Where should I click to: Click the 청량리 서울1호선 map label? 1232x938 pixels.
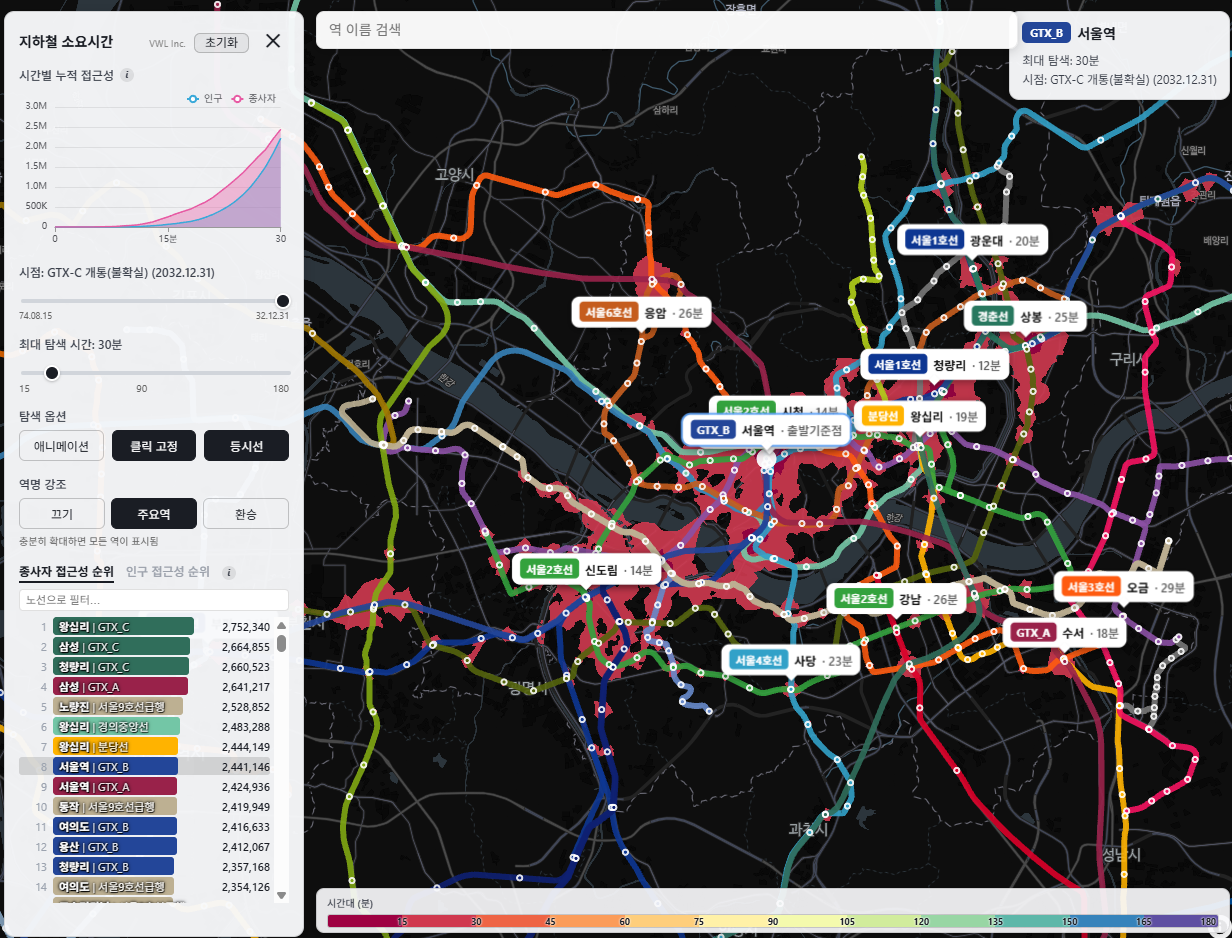[935, 365]
